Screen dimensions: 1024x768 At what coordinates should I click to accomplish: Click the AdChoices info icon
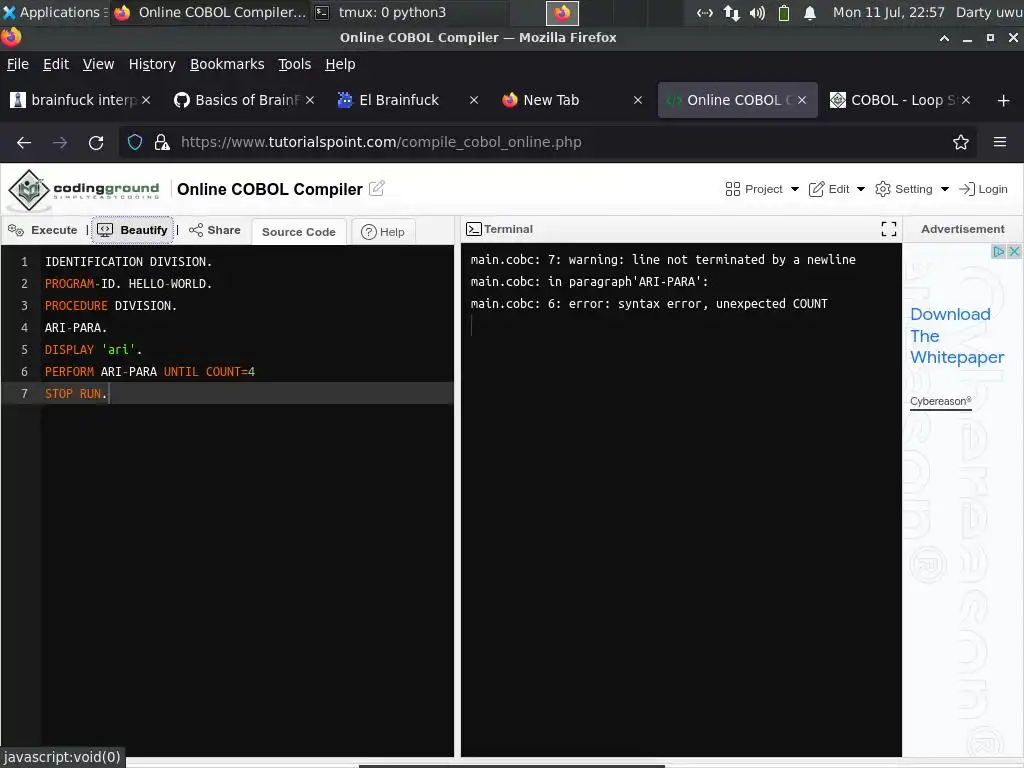998,251
